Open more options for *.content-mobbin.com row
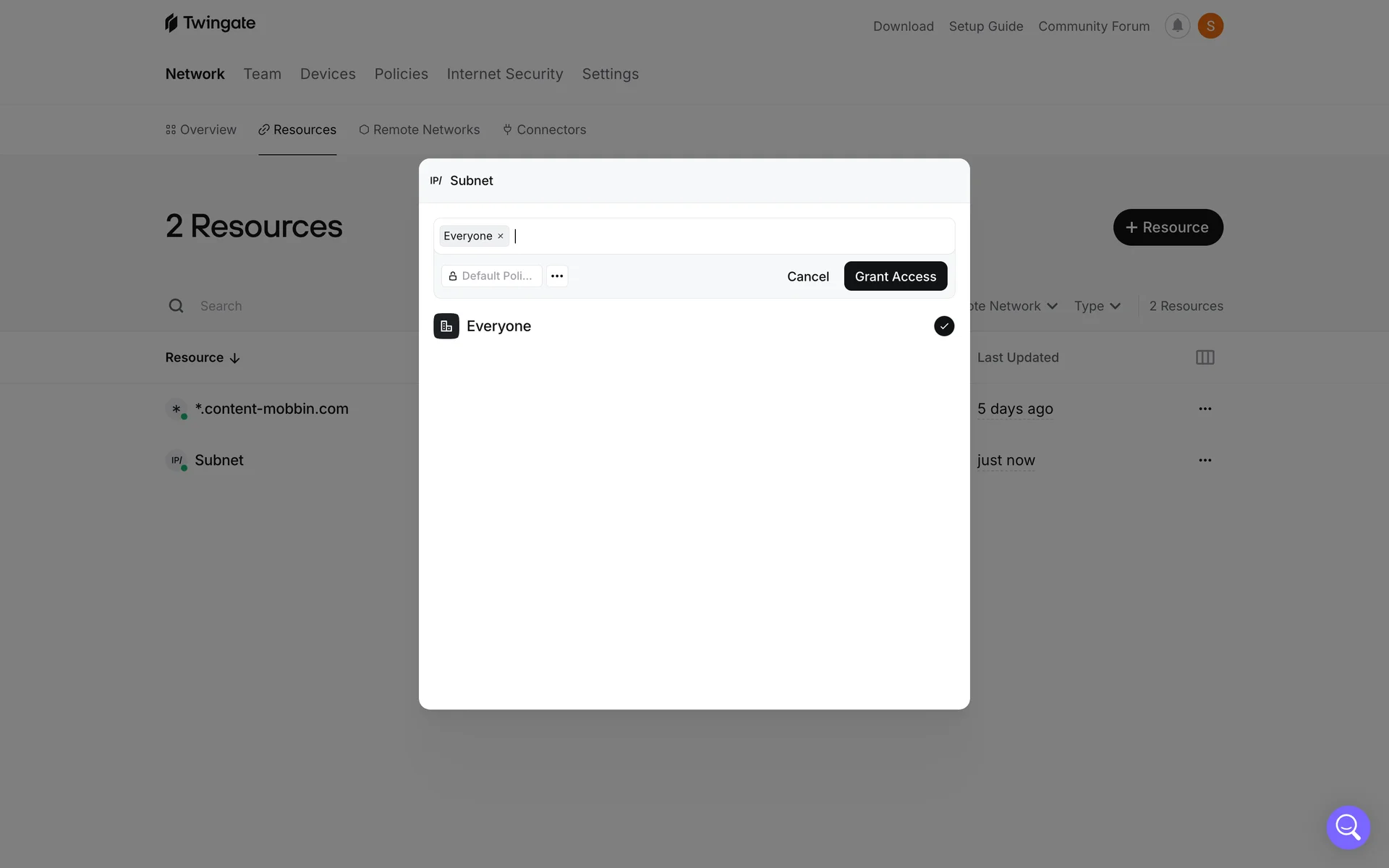Screen dimensions: 1389x868 1205,409
